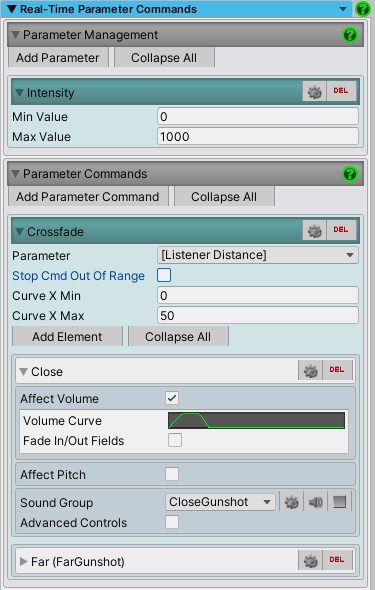375x590 pixels.
Task: Collapse the Intensity parameter foldout
Action: [x=20, y=93]
